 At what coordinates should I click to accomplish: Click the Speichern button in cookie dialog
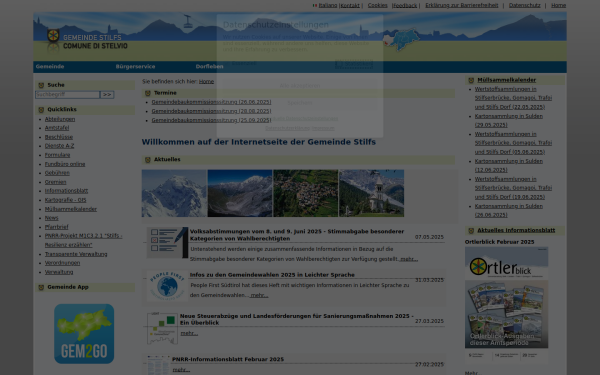(x=300, y=103)
